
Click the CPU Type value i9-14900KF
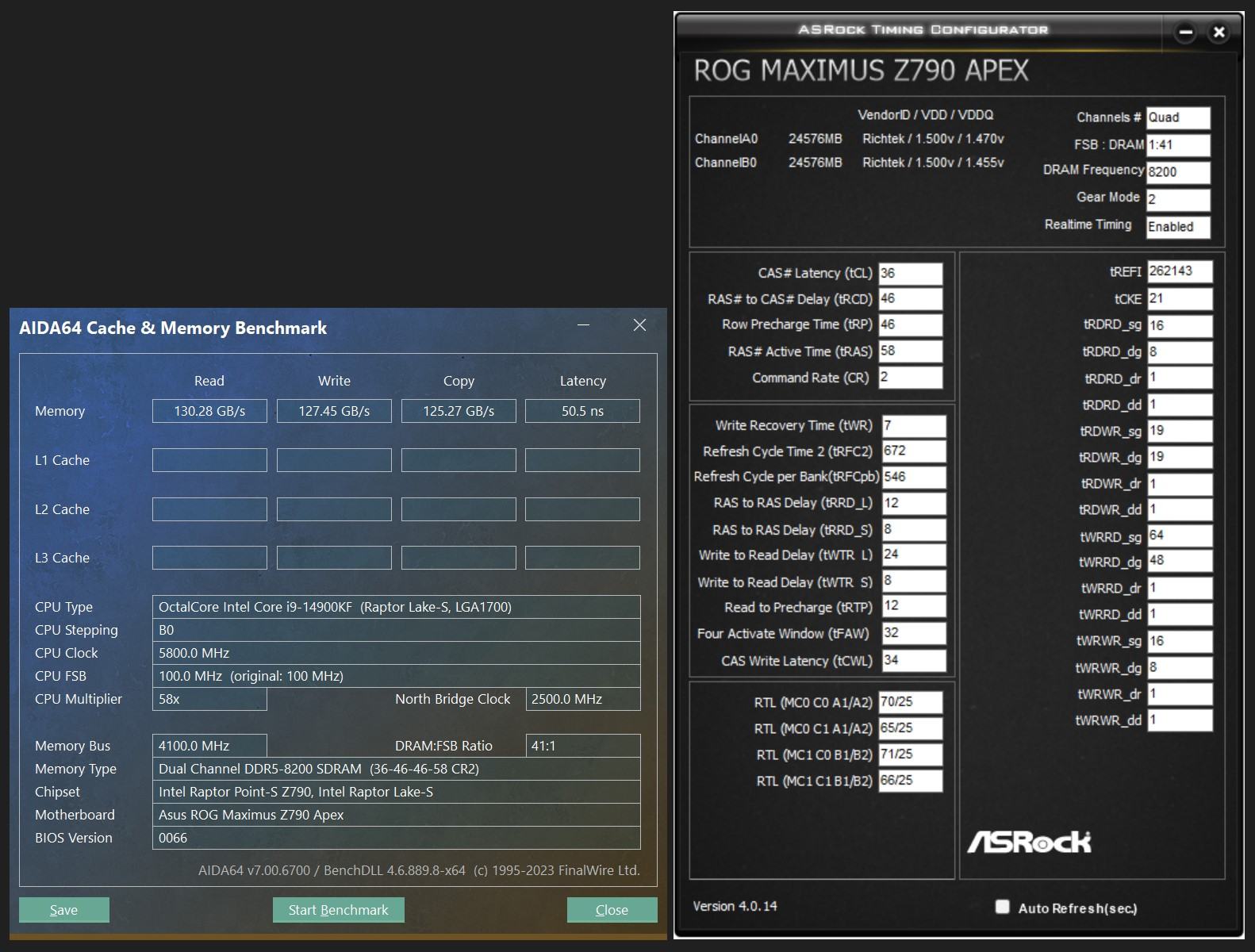click(x=397, y=607)
